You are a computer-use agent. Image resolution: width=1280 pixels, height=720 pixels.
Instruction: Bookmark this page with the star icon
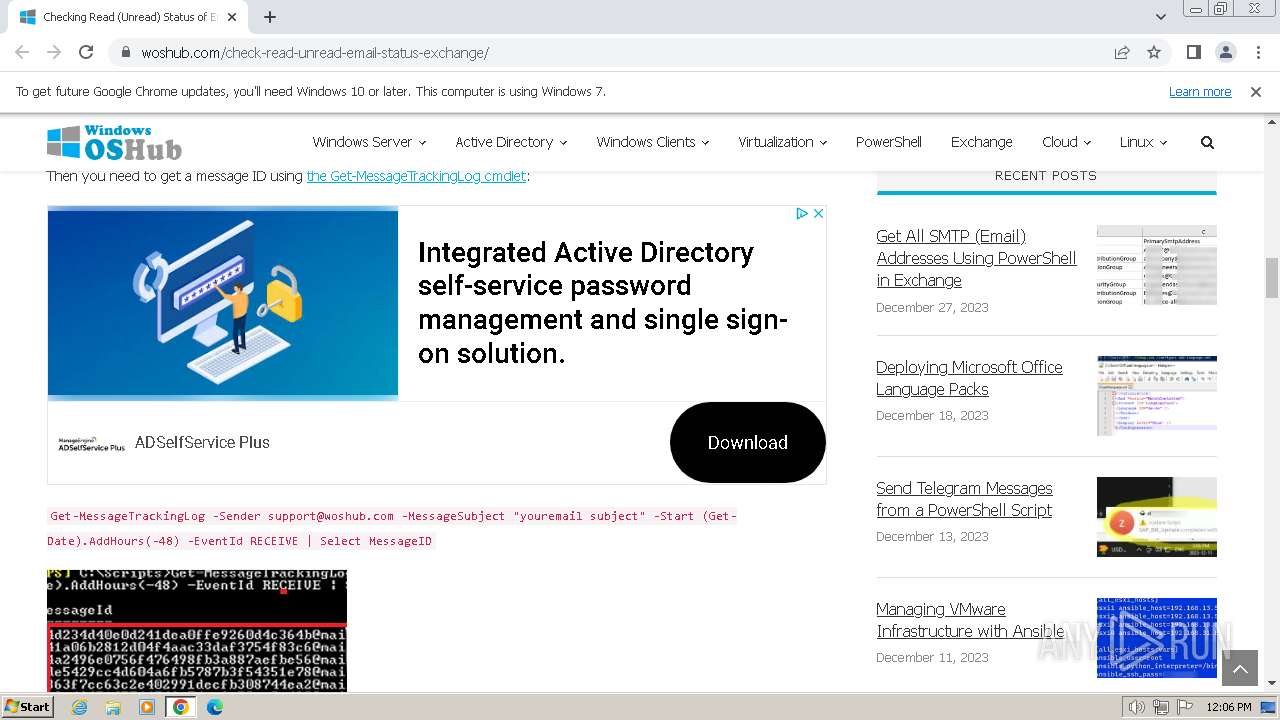[x=1154, y=53]
